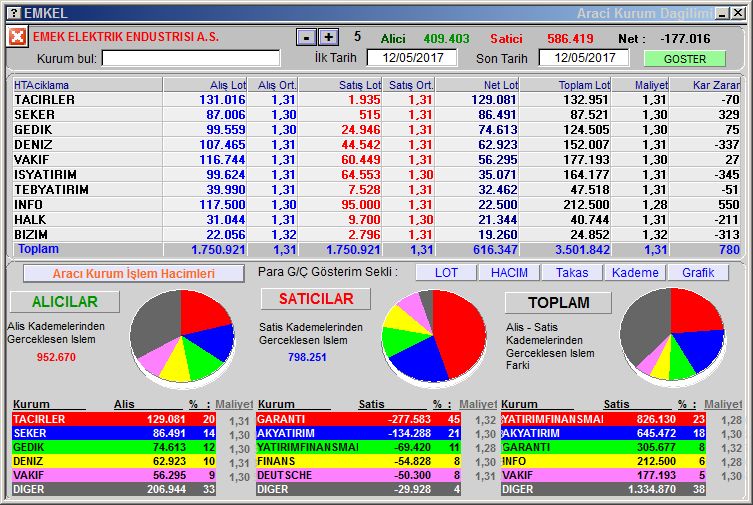Click AKYATIRIM row showing 645.472
The height and width of the screenshot is (505, 753).
click(603, 433)
